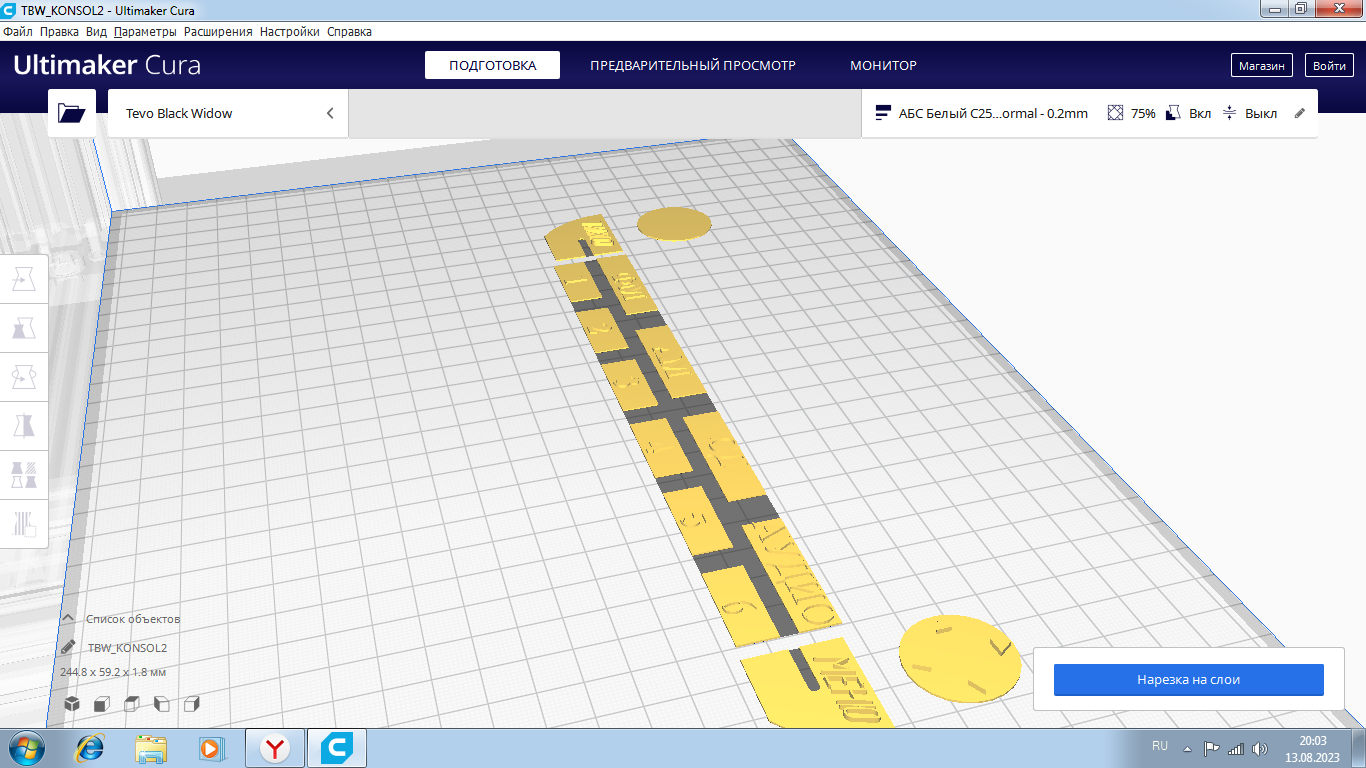1366x768 pixels.
Task: Click the dimensions text 244.8 x 59.2 x 1.8 мм
Action: 113,672
